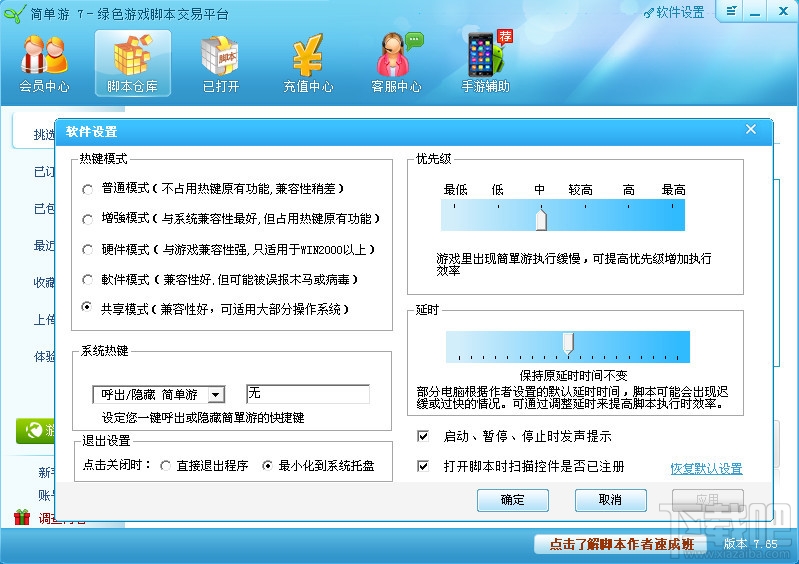Open the 客服中心 customer service icon

(x=396, y=64)
